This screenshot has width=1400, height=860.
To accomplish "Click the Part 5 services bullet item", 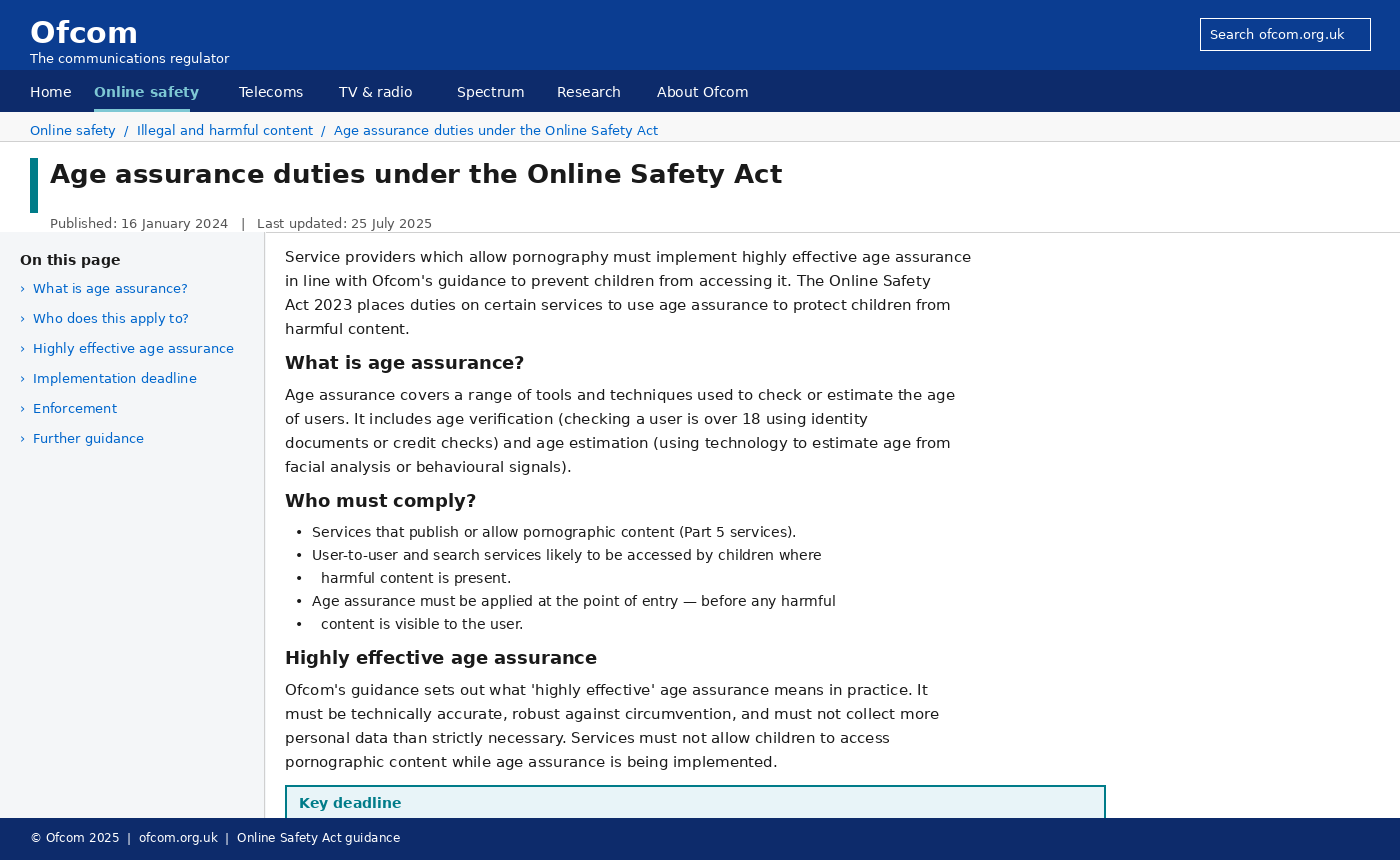I will [x=554, y=532].
